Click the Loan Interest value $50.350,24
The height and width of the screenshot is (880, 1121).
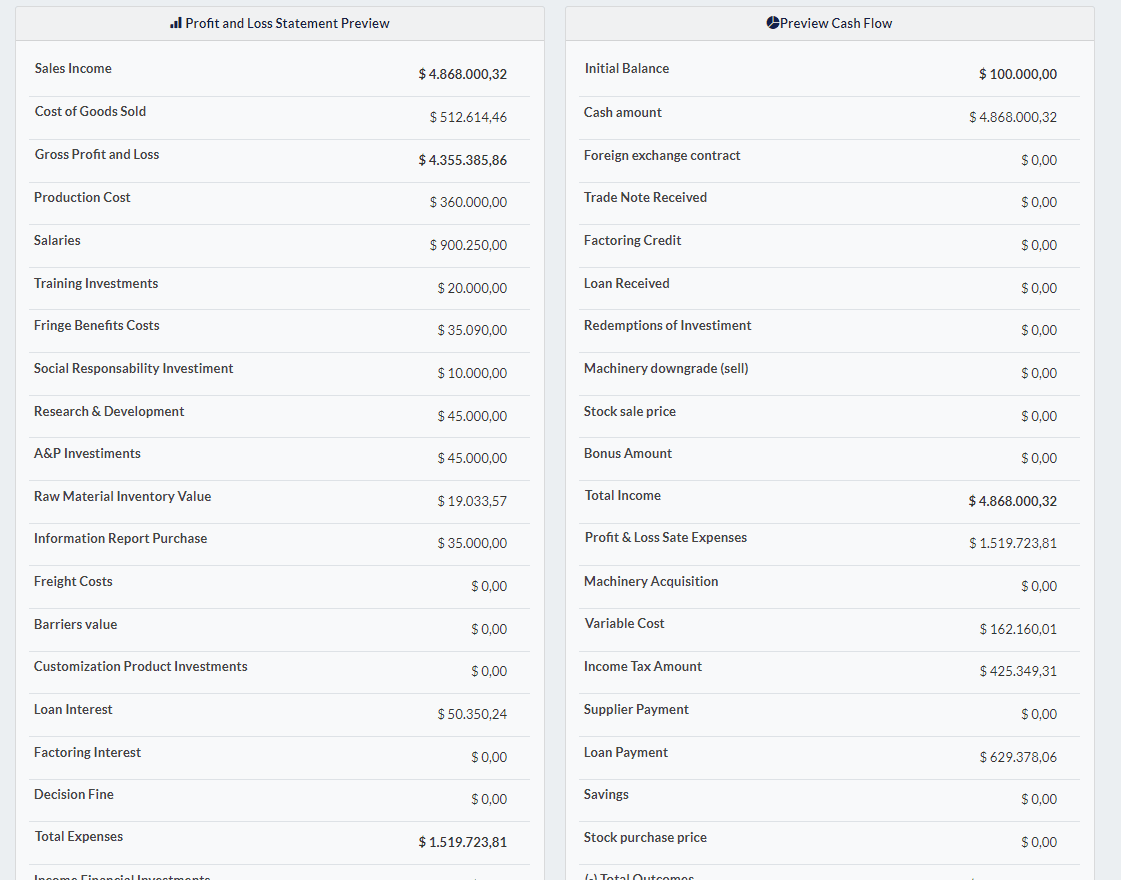point(471,714)
